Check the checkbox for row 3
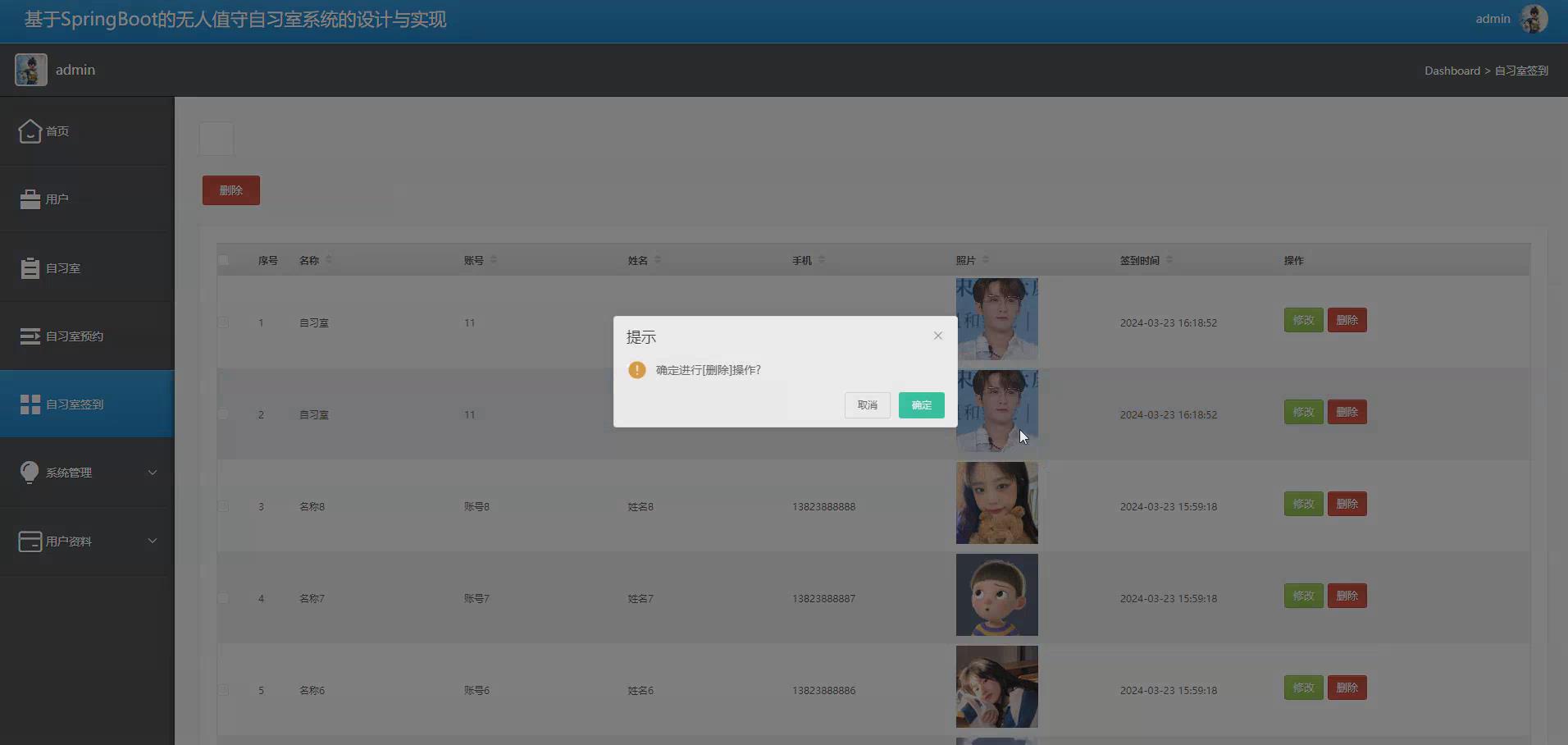This screenshot has height=745, width=1568. click(223, 506)
